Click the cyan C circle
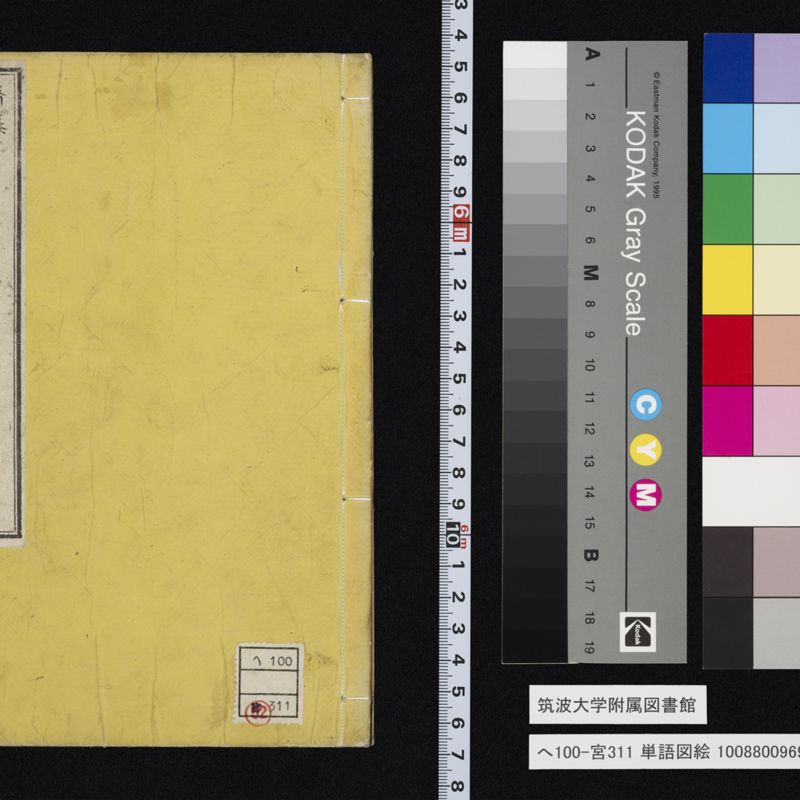Viewport: 800px width, 800px height. [644, 405]
